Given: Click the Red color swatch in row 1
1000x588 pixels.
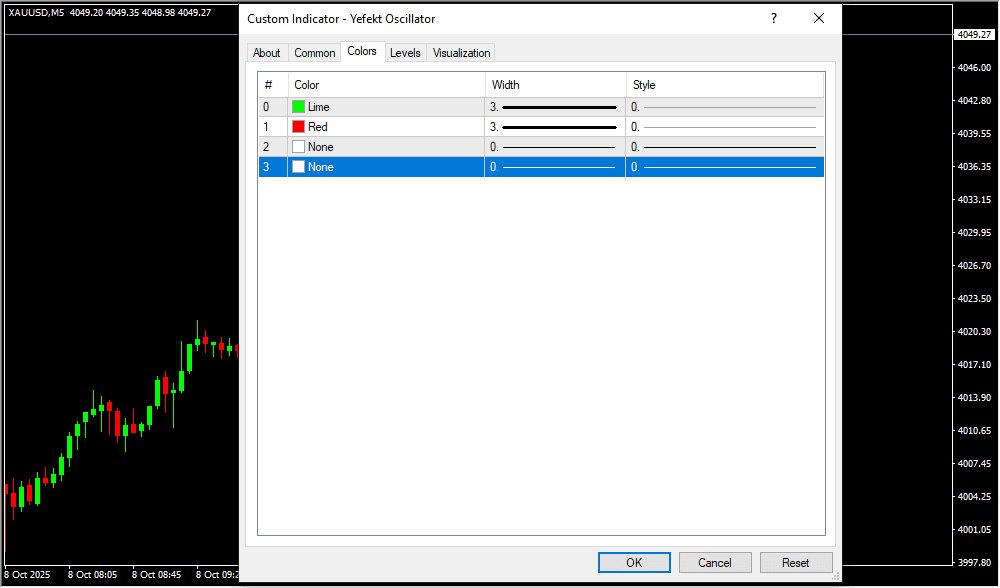Looking at the screenshot, I should coord(298,127).
